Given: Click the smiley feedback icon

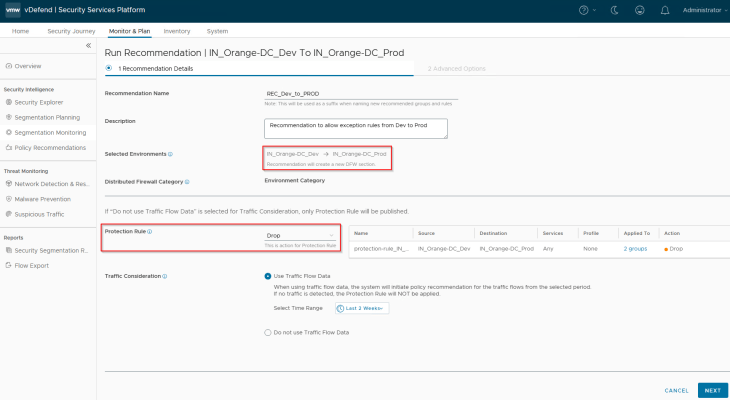Looking at the screenshot, I should tap(639, 10).
